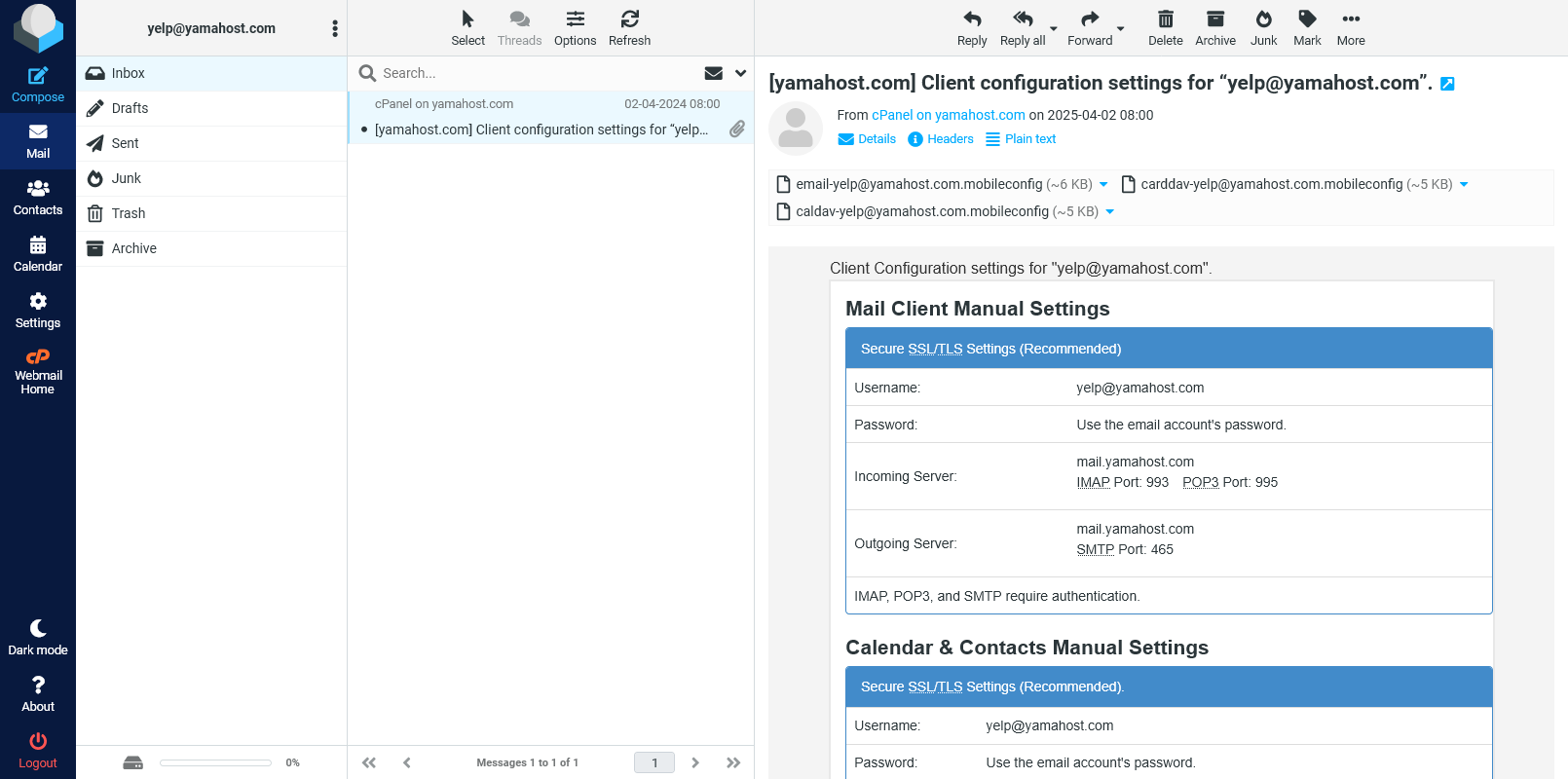
Task: Open the Junk folder
Action: [x=211, y=178]
